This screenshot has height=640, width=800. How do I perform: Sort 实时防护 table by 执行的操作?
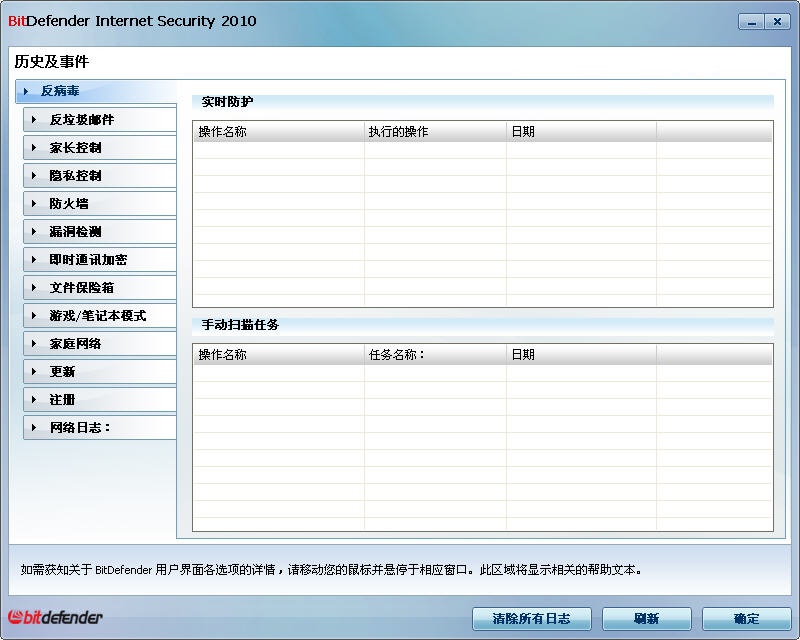pos(435,132)
